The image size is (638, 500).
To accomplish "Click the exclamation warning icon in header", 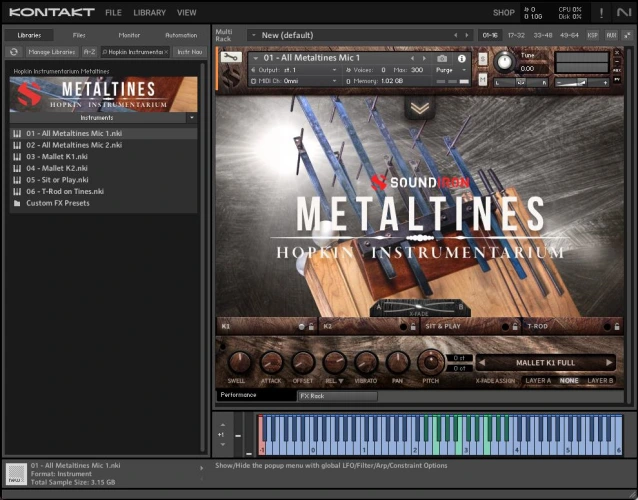I will [601, 13].
